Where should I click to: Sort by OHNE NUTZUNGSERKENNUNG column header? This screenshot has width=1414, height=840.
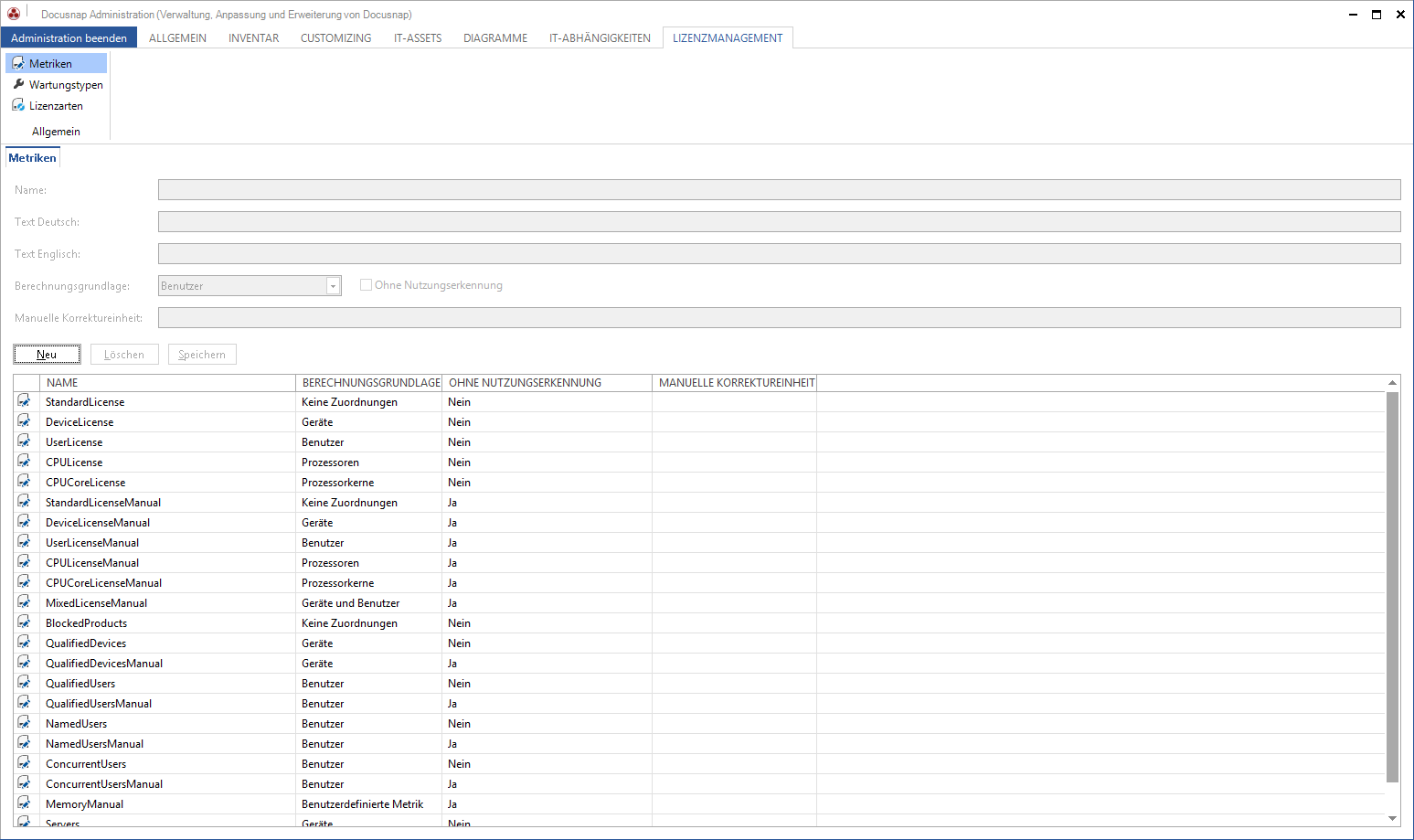point(547,383)
